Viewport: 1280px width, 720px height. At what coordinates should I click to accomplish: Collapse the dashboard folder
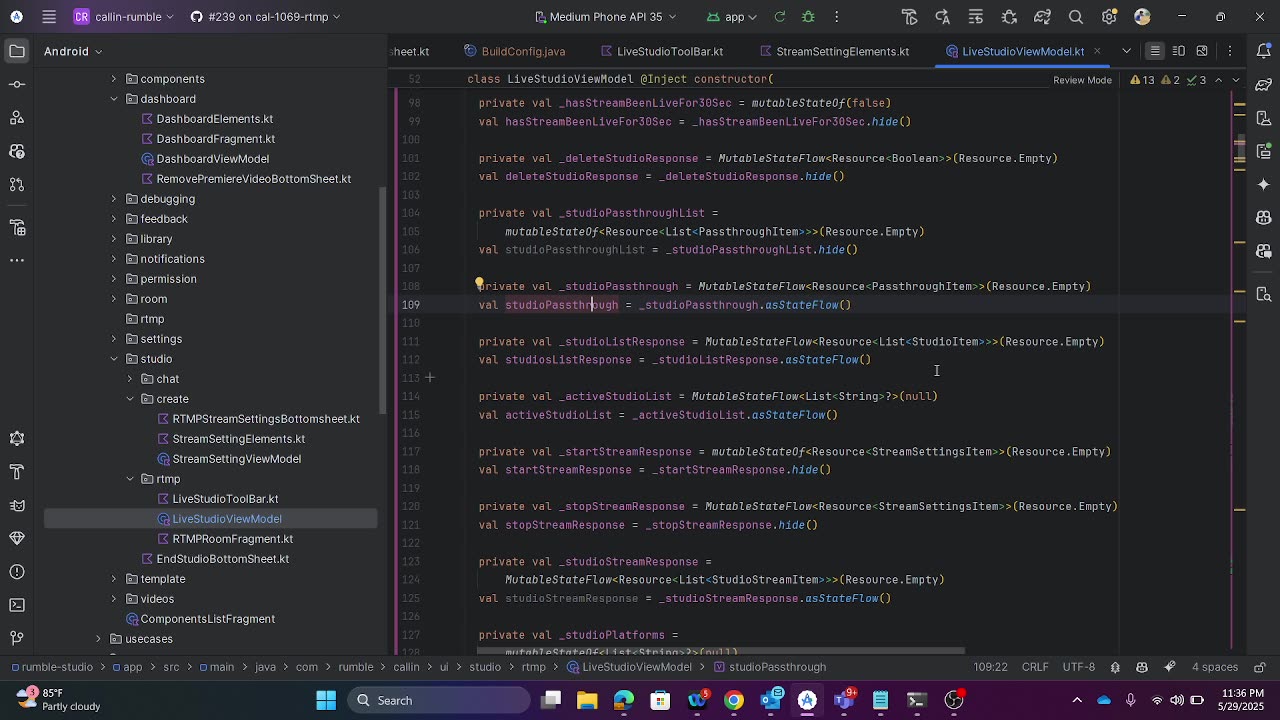pyautogui.click(x=114, y=99)
